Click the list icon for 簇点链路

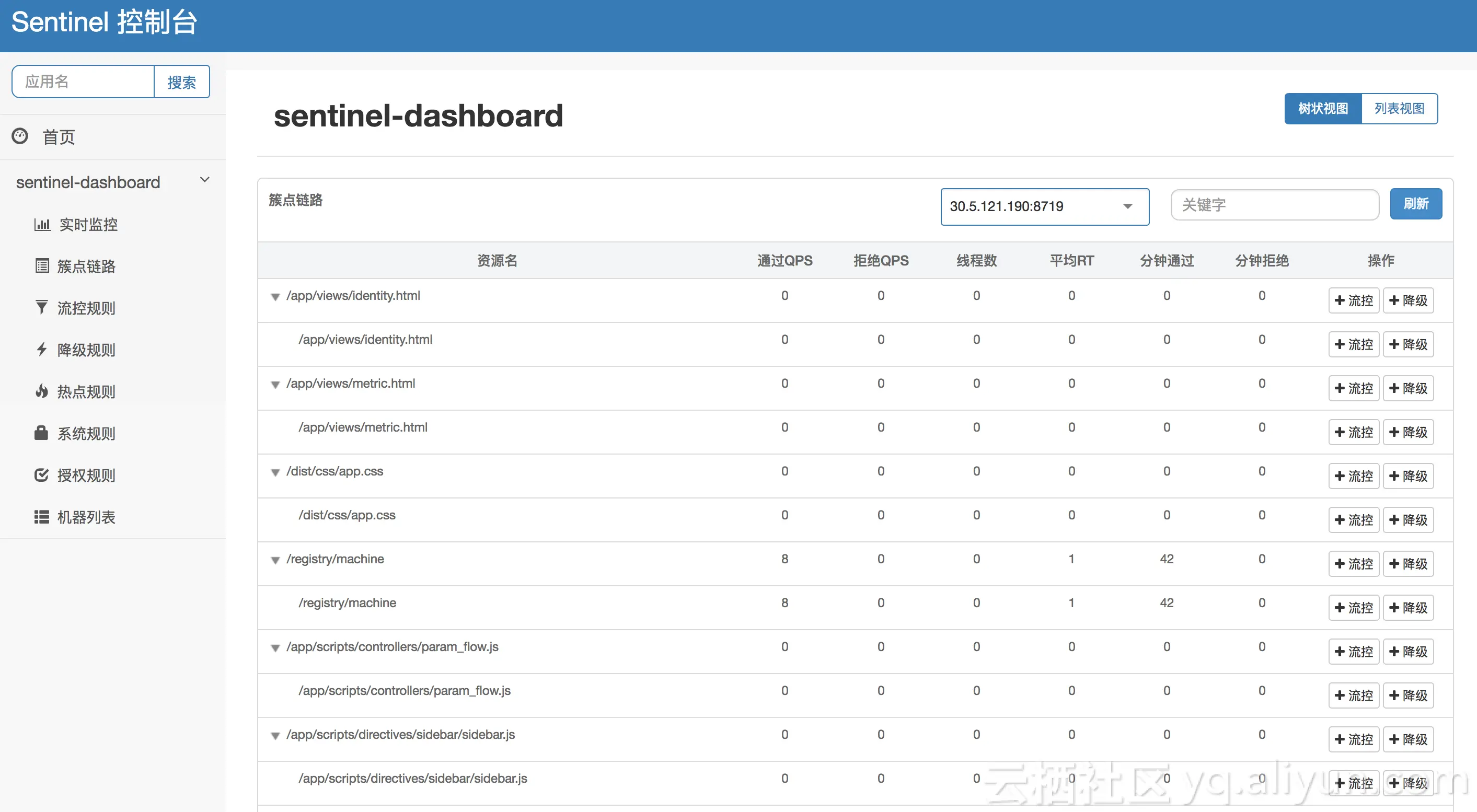(x=42, y=266)
